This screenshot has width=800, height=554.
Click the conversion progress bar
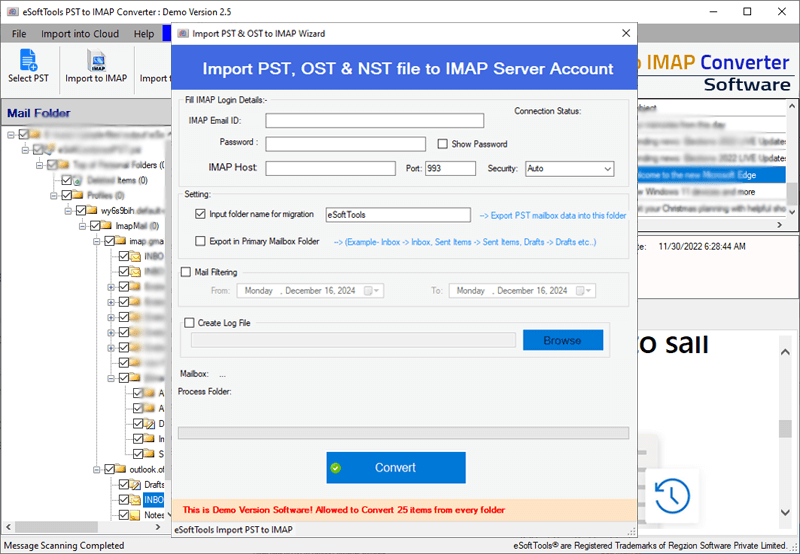click(403, 433)
